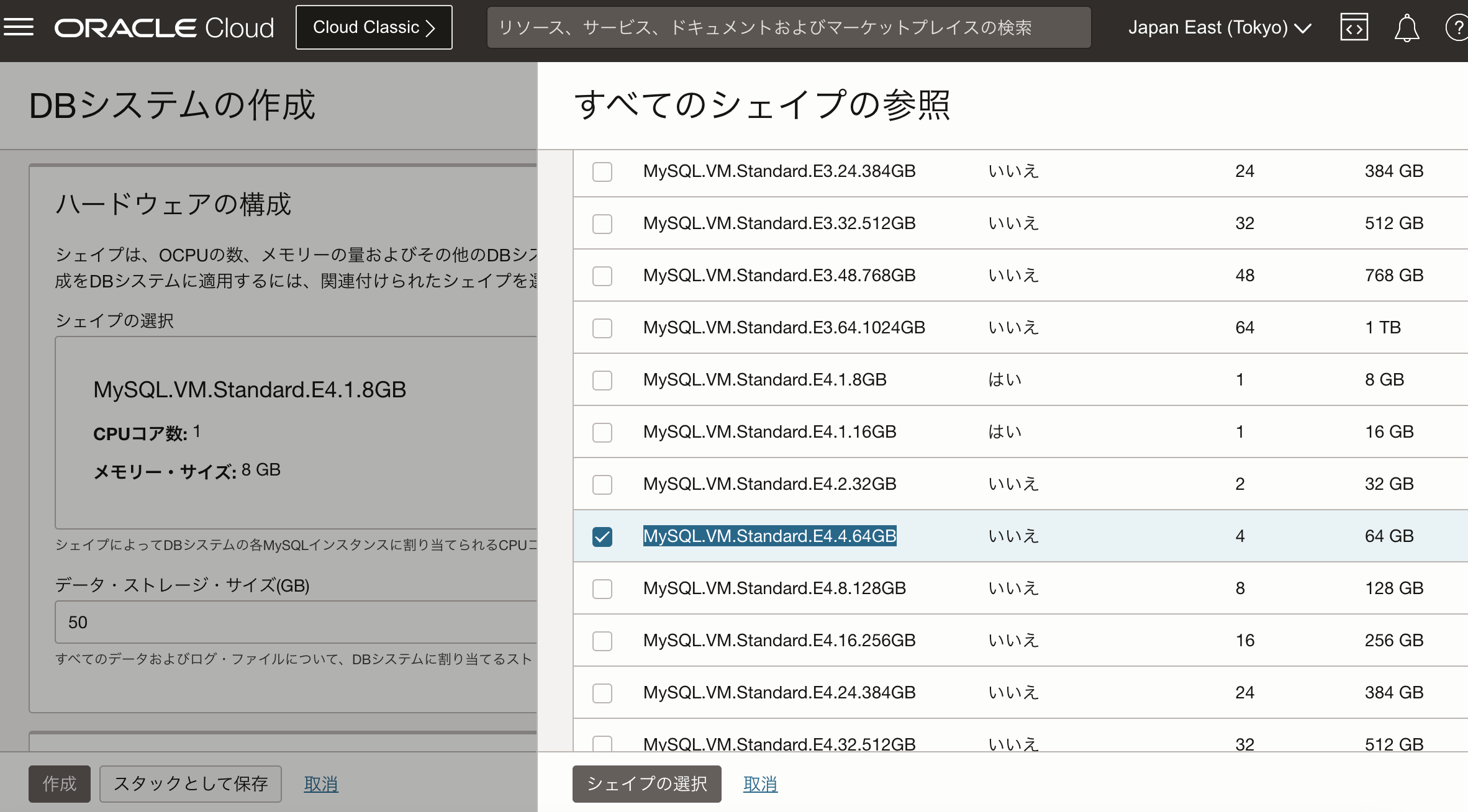Enable the MySQL.VM.Standard.E4.16.256GB checkbox
The height and width of the screenshot is (812, 1468).
[x=602, y=641]
